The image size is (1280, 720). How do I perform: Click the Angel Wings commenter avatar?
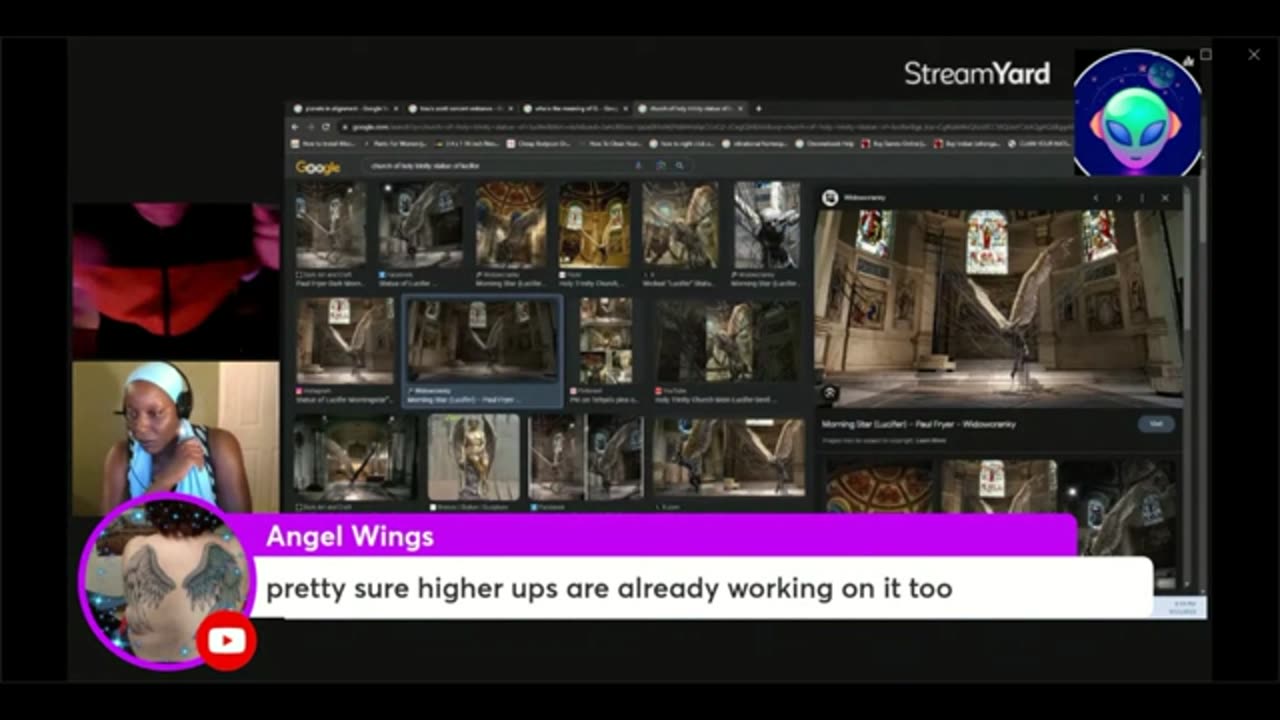point(165,580)
